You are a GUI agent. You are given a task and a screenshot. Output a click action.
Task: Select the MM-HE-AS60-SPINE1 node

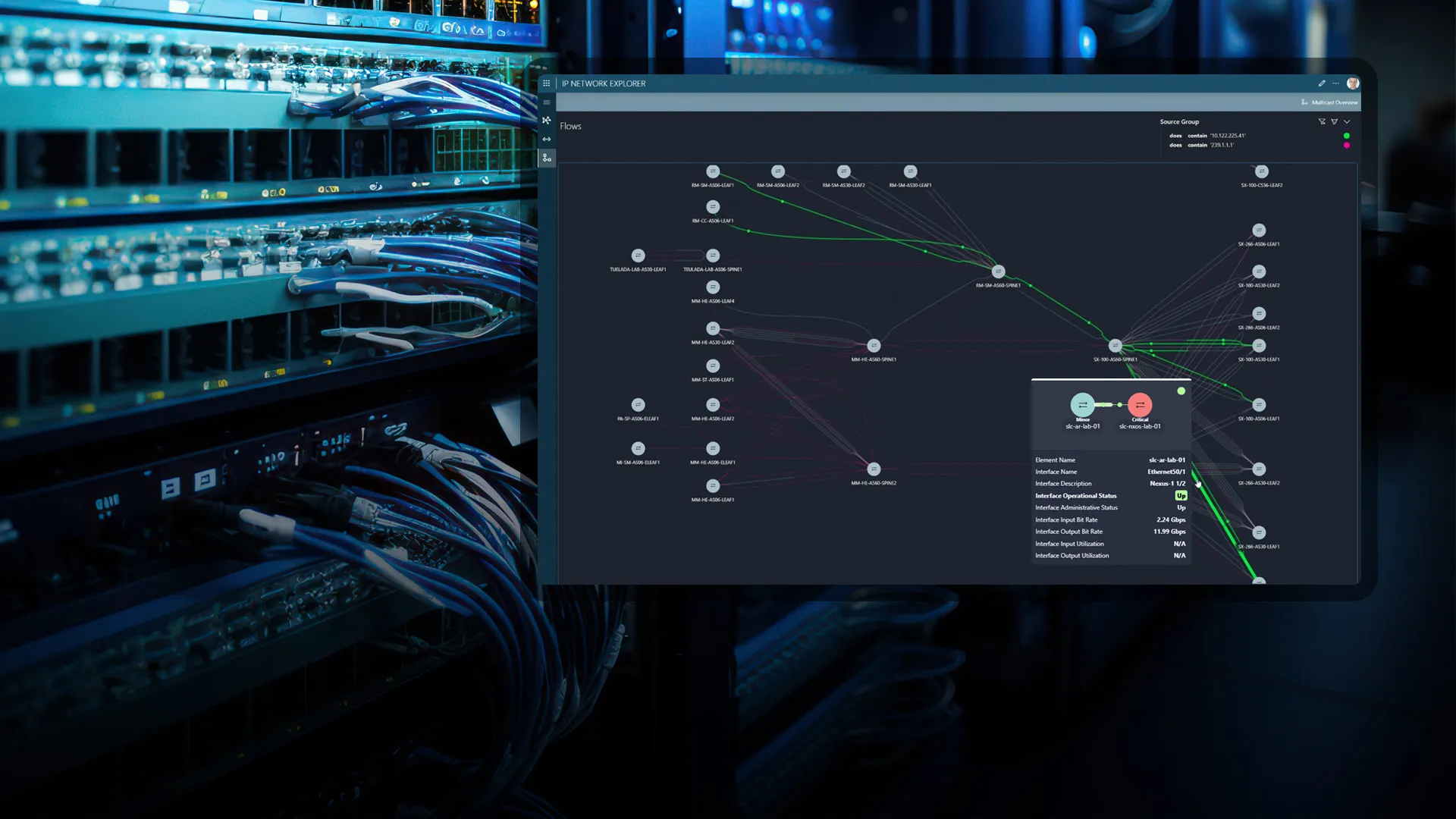click(x=874, y=346)
